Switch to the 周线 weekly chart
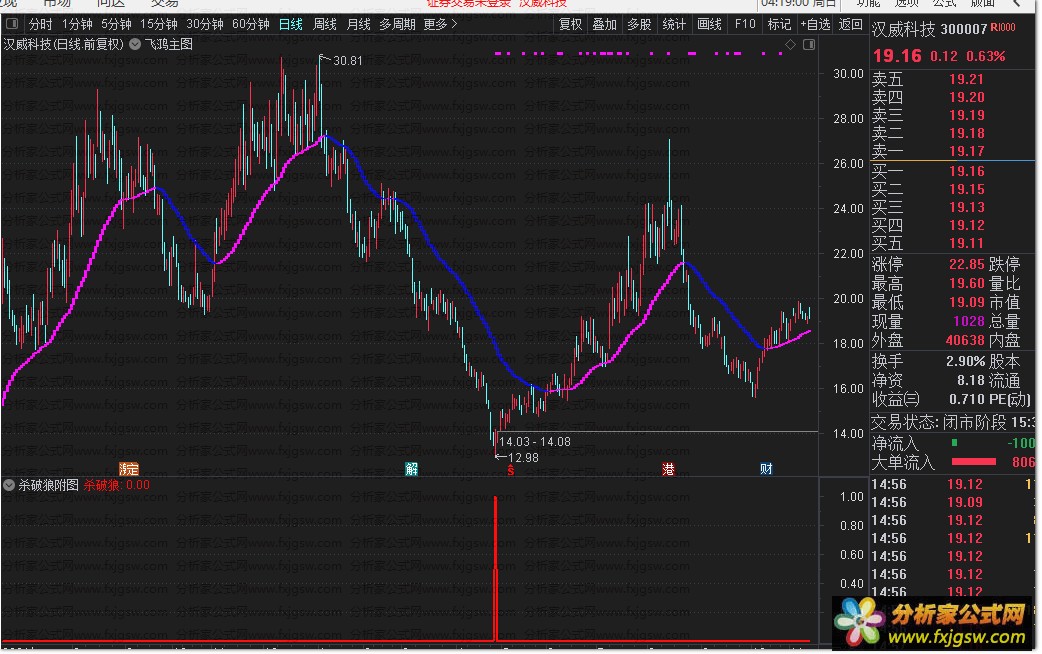 tap(324, 25)
